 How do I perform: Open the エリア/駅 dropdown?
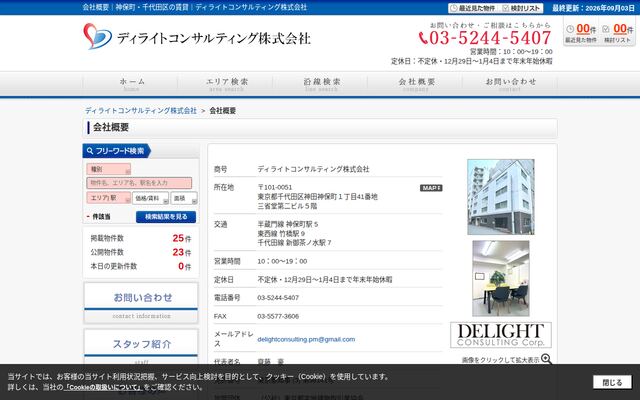(109, 198)
